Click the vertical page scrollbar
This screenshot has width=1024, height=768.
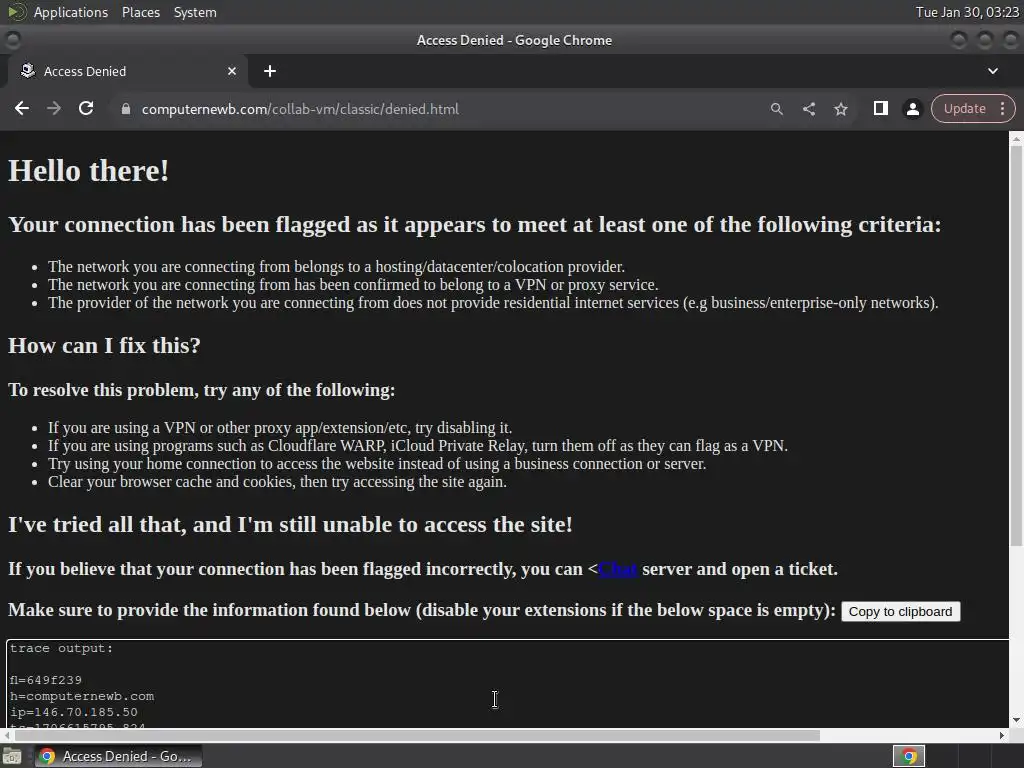tap(1016, 346)
